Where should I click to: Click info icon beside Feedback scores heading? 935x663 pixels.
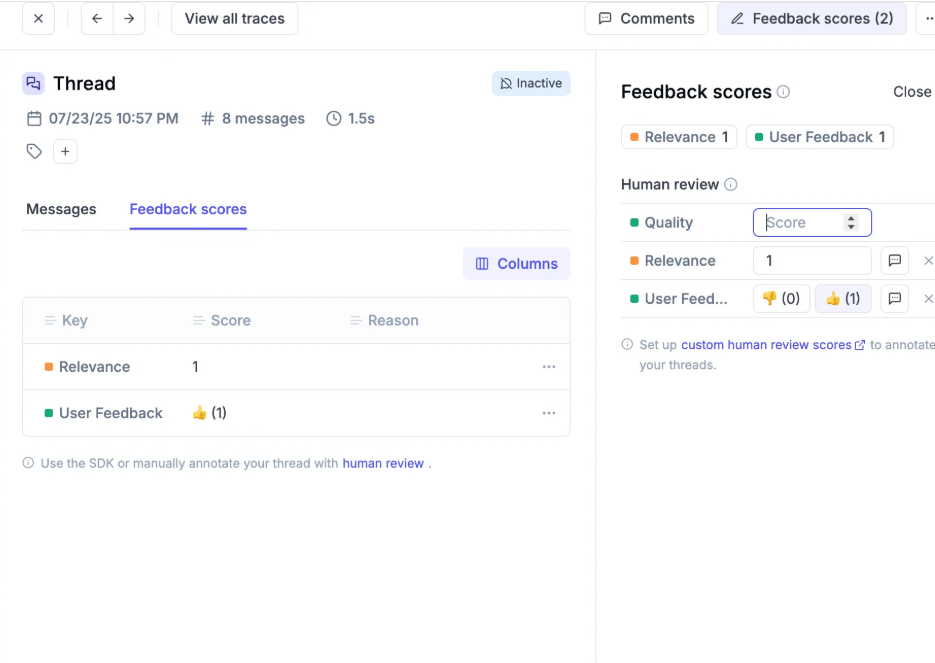[784, 92]
